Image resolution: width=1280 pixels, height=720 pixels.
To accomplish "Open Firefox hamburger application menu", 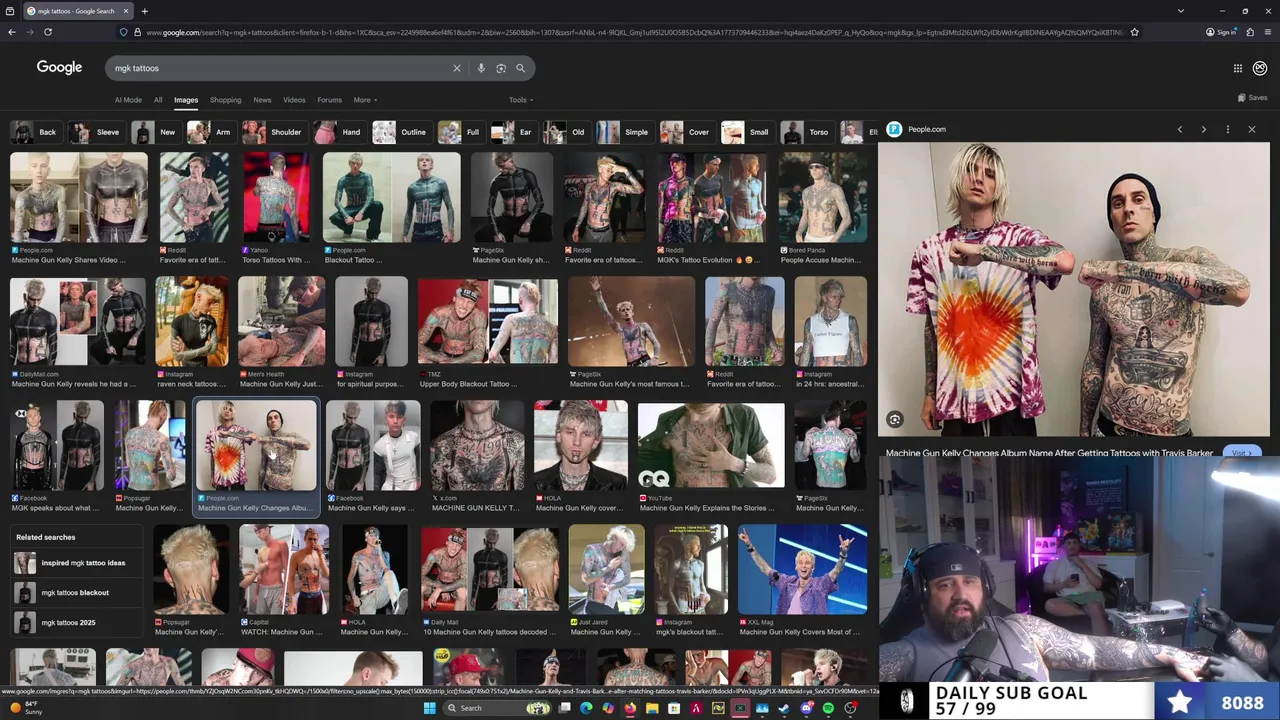I will (1268, 32).
